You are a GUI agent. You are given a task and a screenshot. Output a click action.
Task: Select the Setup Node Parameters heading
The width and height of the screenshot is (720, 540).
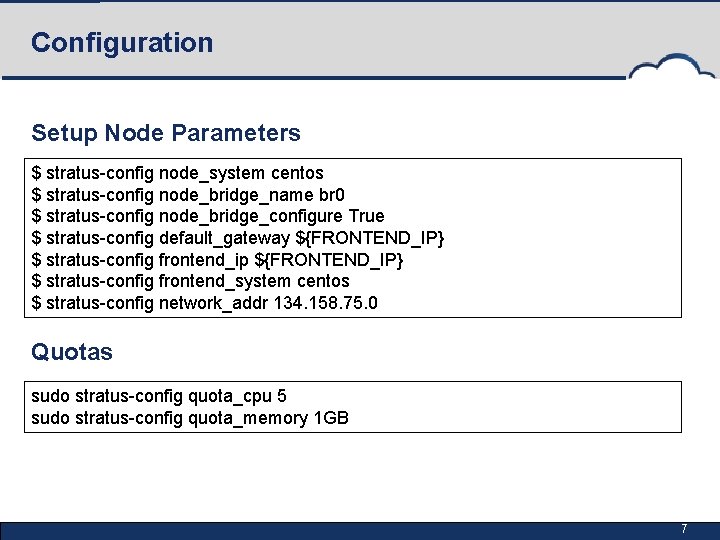tap(166, 132)
